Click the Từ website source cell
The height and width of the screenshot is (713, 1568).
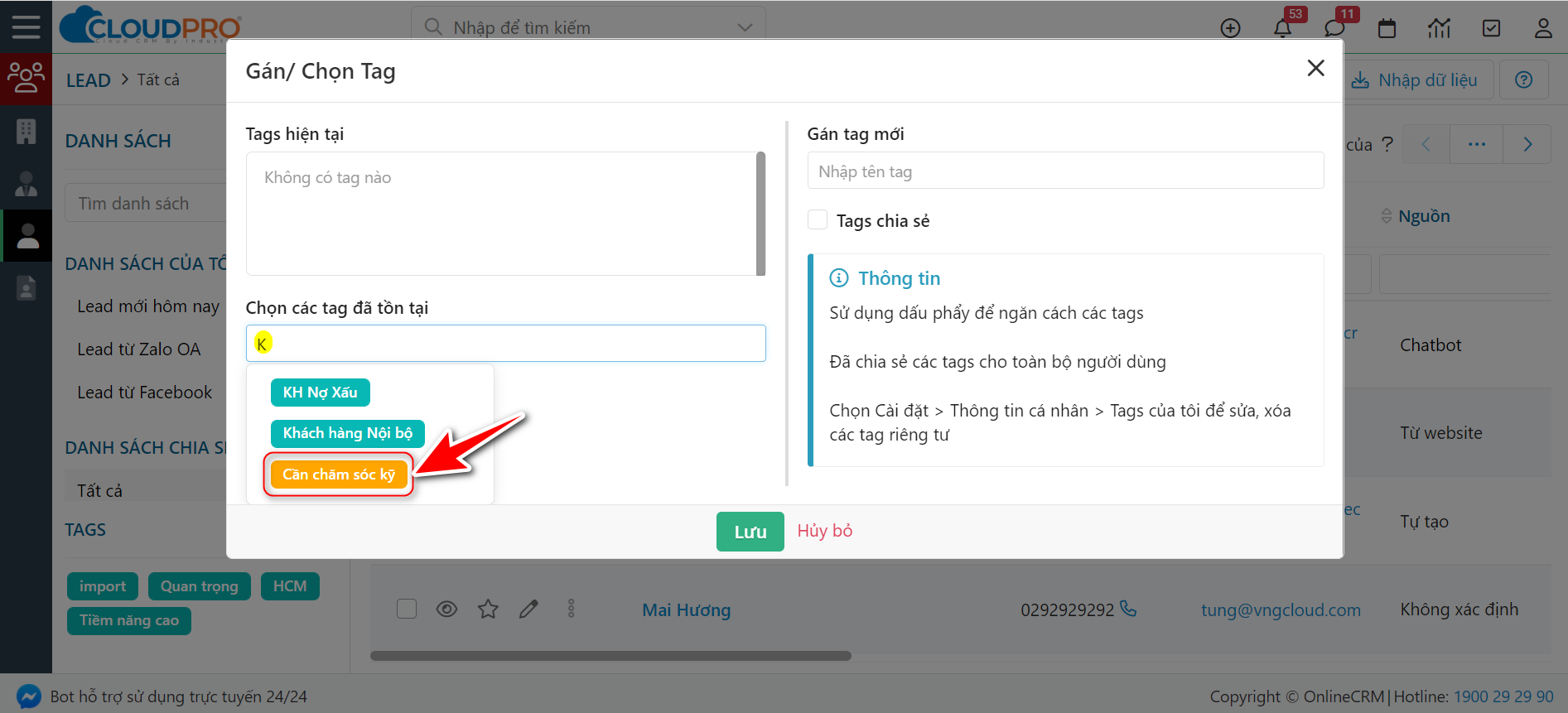[x=1441, y=433]
